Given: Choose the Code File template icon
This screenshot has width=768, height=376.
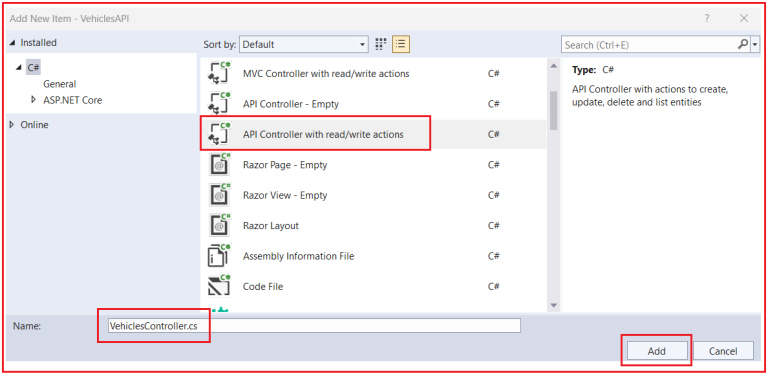Looking at the screenshot, I should tap(219, 286).
